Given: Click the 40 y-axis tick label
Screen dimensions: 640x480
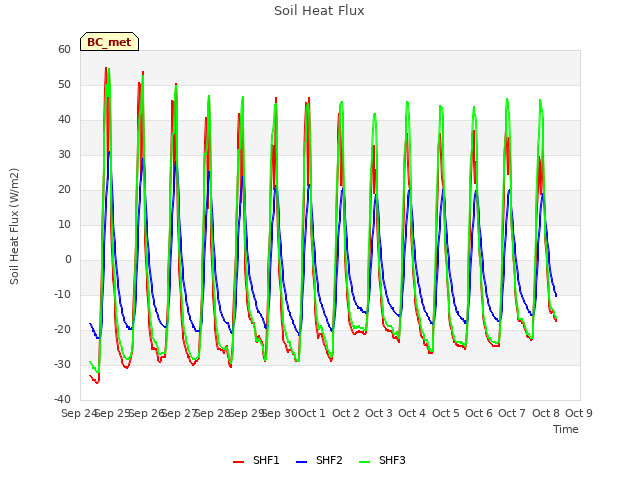Looking at the screenshot, I should tap(64, 120).
